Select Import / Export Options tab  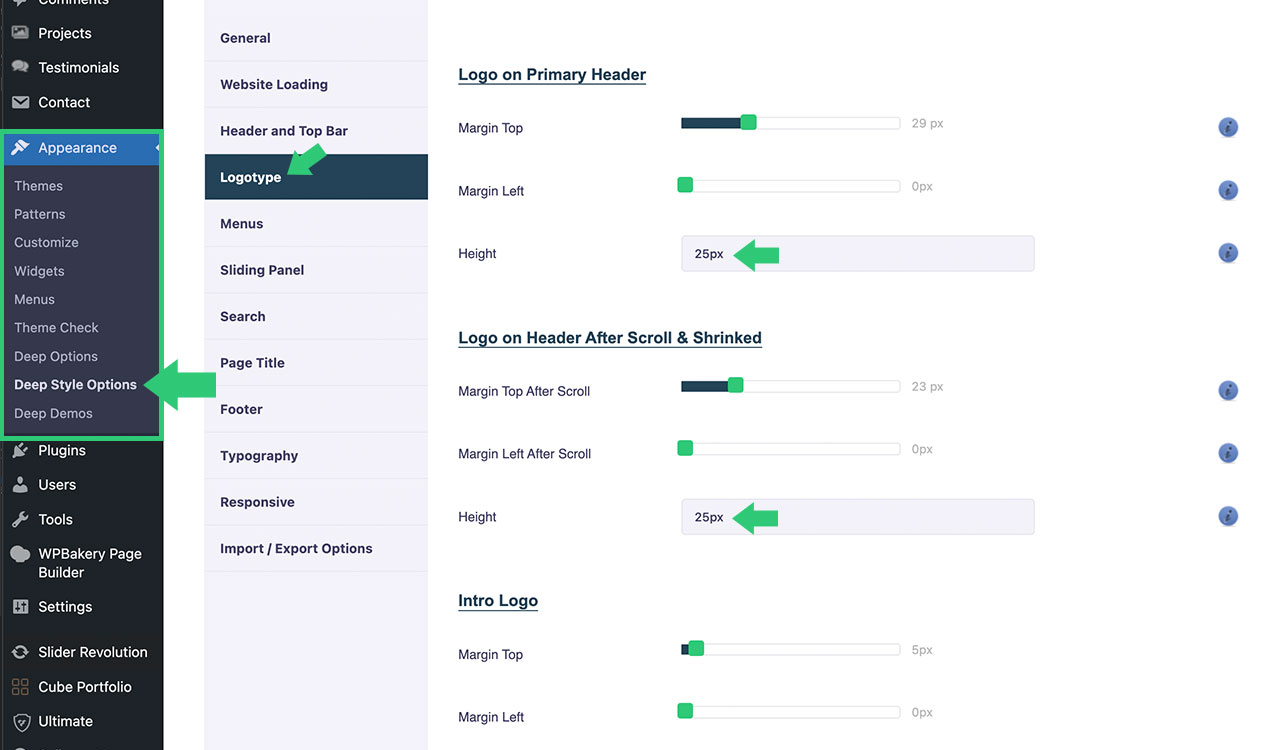click(296, 549)
